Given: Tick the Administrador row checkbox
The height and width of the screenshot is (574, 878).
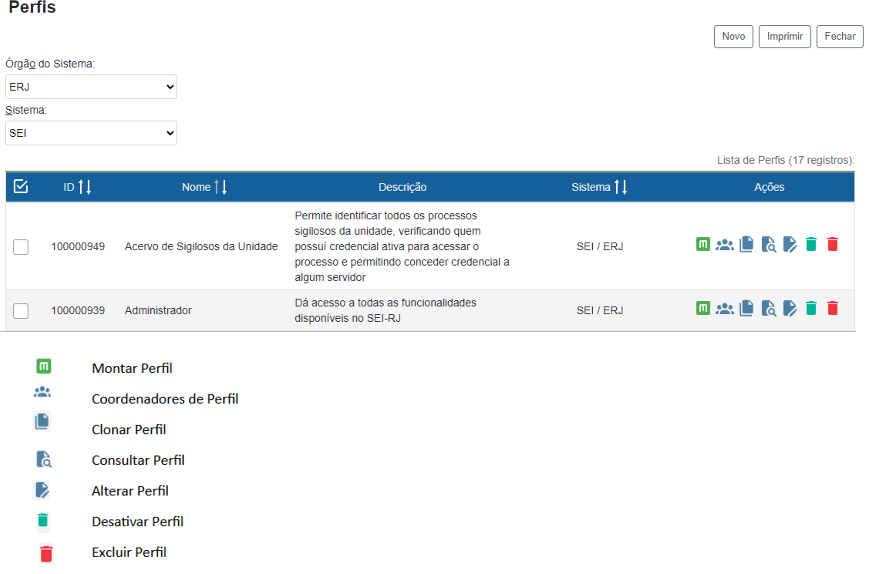Looking at the screenshot, I should click(x=21, y=311).
